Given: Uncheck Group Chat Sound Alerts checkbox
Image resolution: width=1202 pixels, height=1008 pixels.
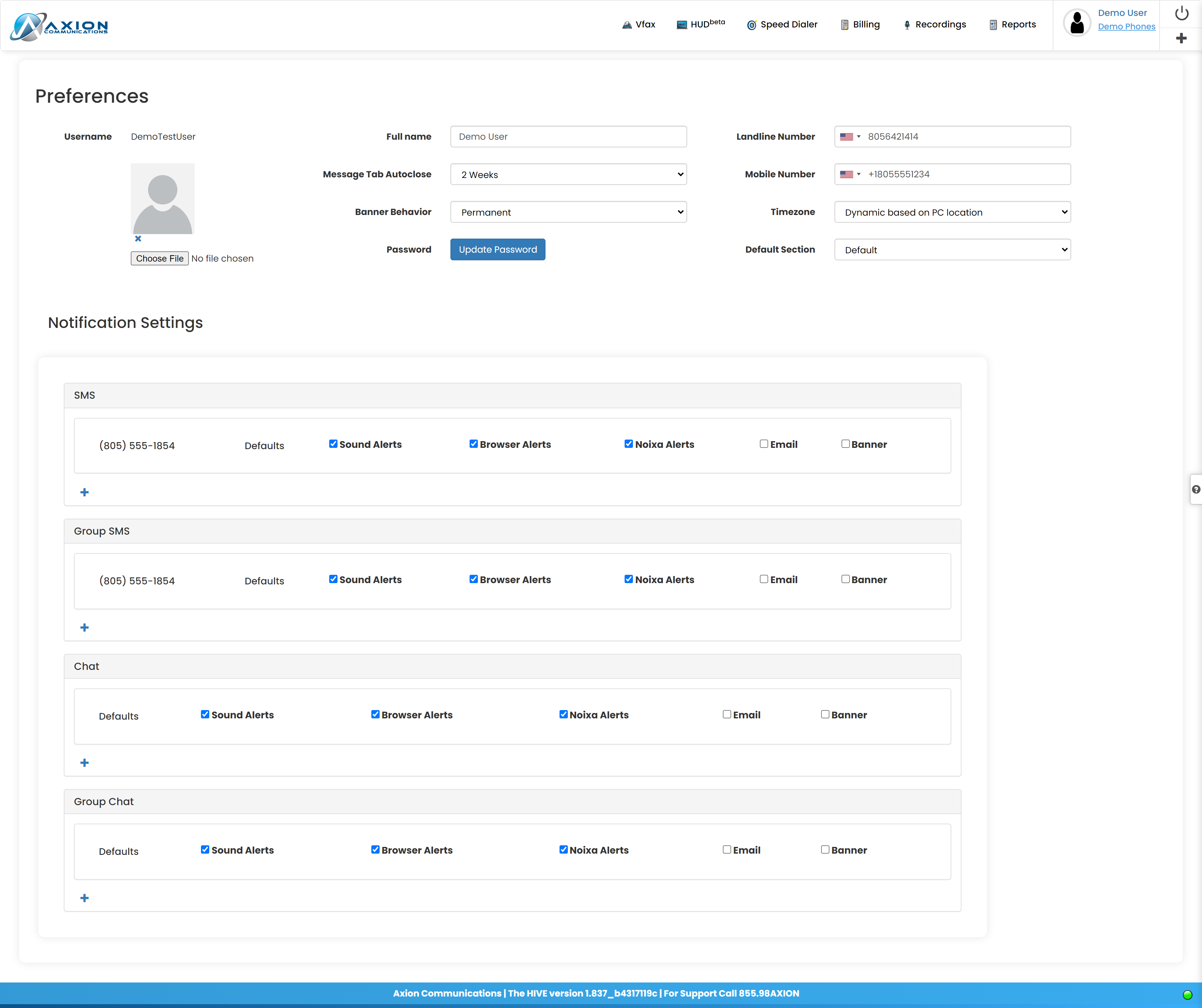Looking at the screenshot, I should 205,849.
